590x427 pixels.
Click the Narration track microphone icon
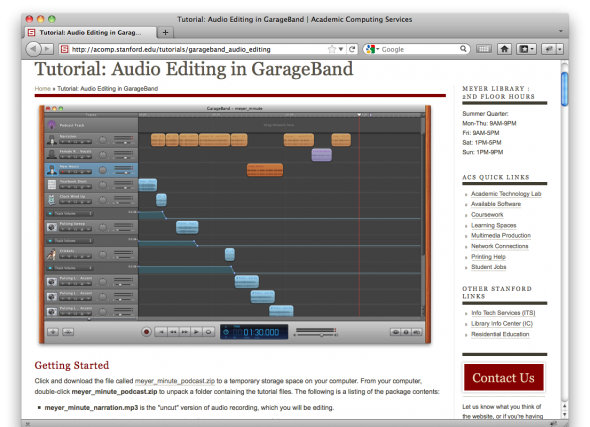(52, 140)
